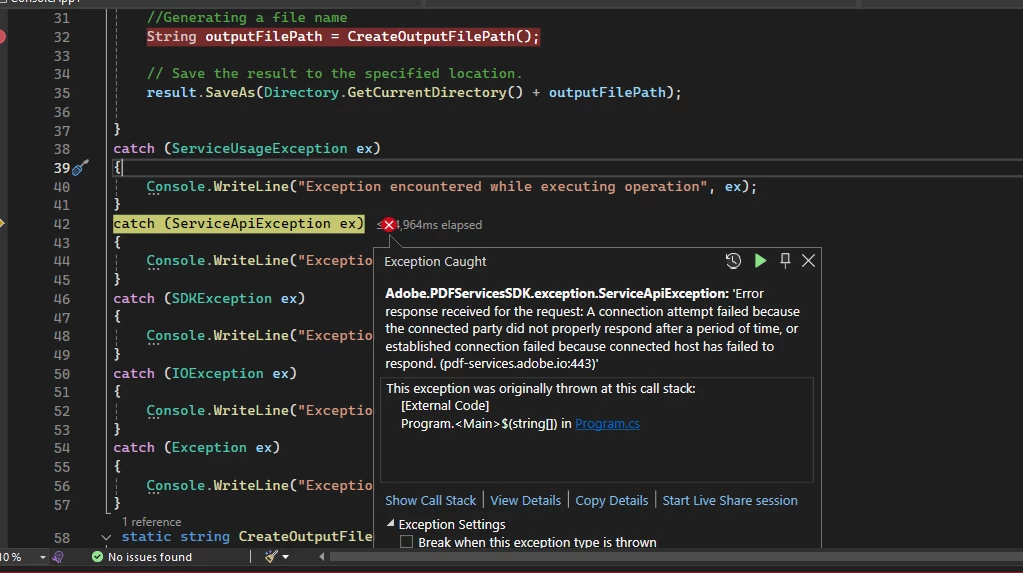The image size is (1023, 573).
Task: Close the Exception Caught popup
Action: [x=808, y=261]
